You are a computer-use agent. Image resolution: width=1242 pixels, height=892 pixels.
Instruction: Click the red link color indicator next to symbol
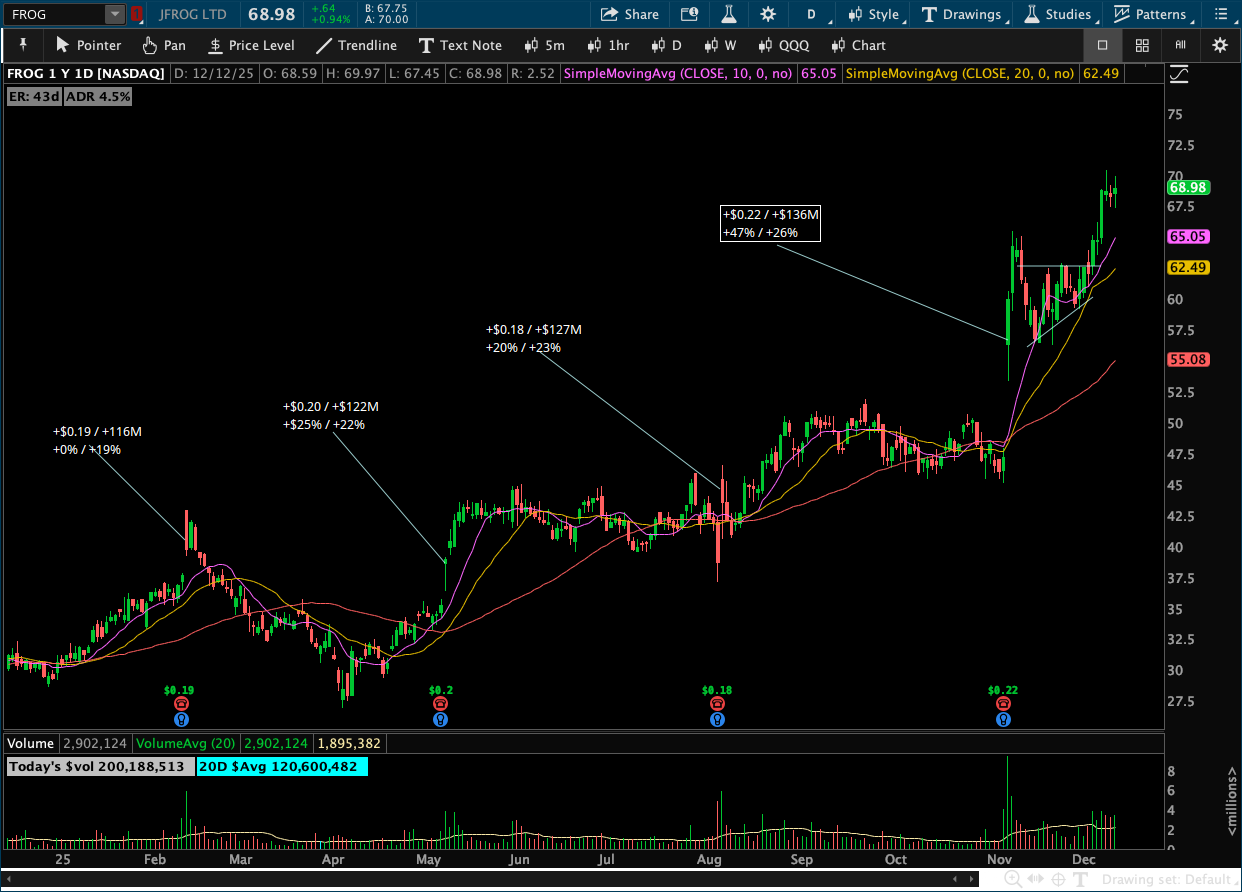pyautogui.click(x=137, y=14)
